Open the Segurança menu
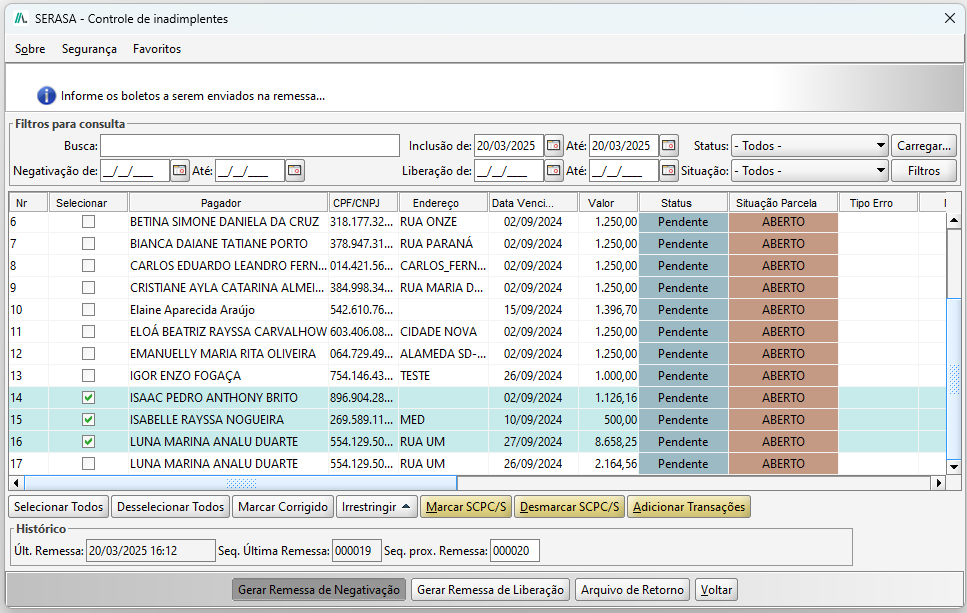 tap(89, 49)
